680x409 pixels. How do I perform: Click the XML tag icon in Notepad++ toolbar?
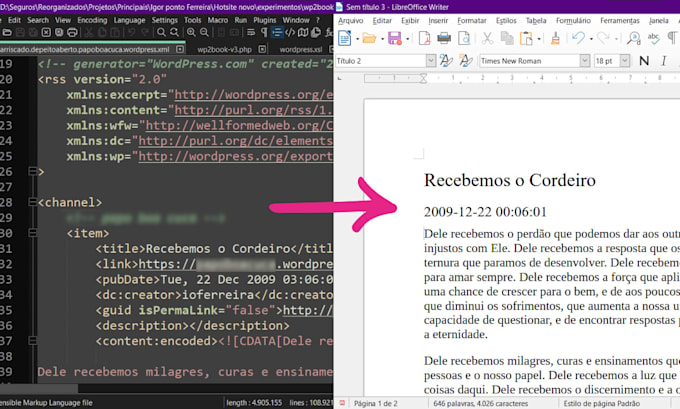[x=290, y=32]
